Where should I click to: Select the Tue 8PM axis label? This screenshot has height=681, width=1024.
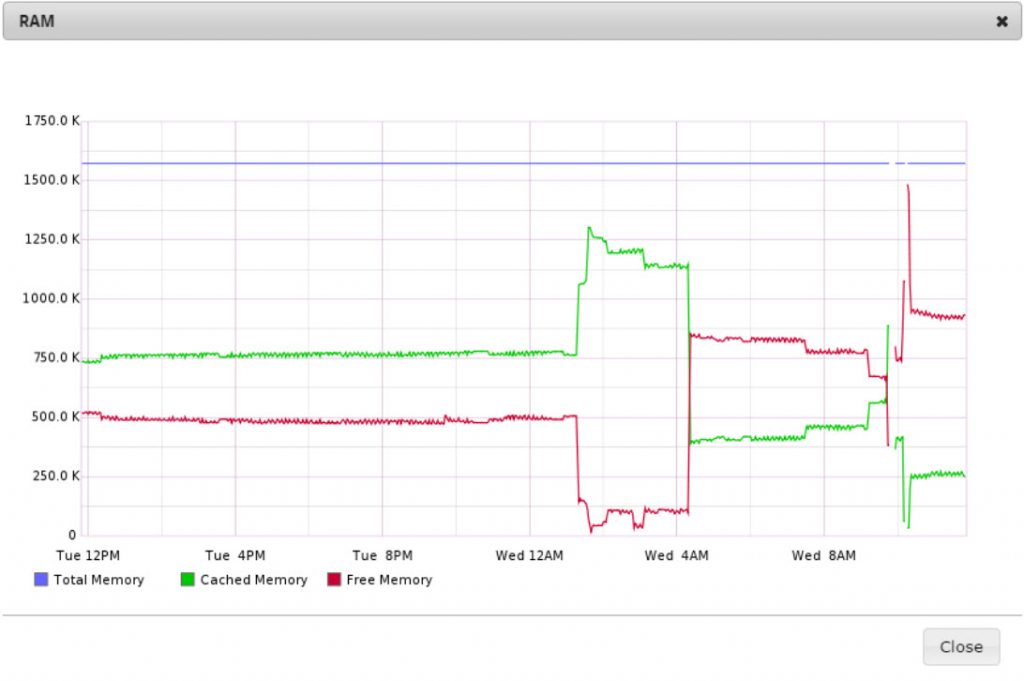click(382, 556)
